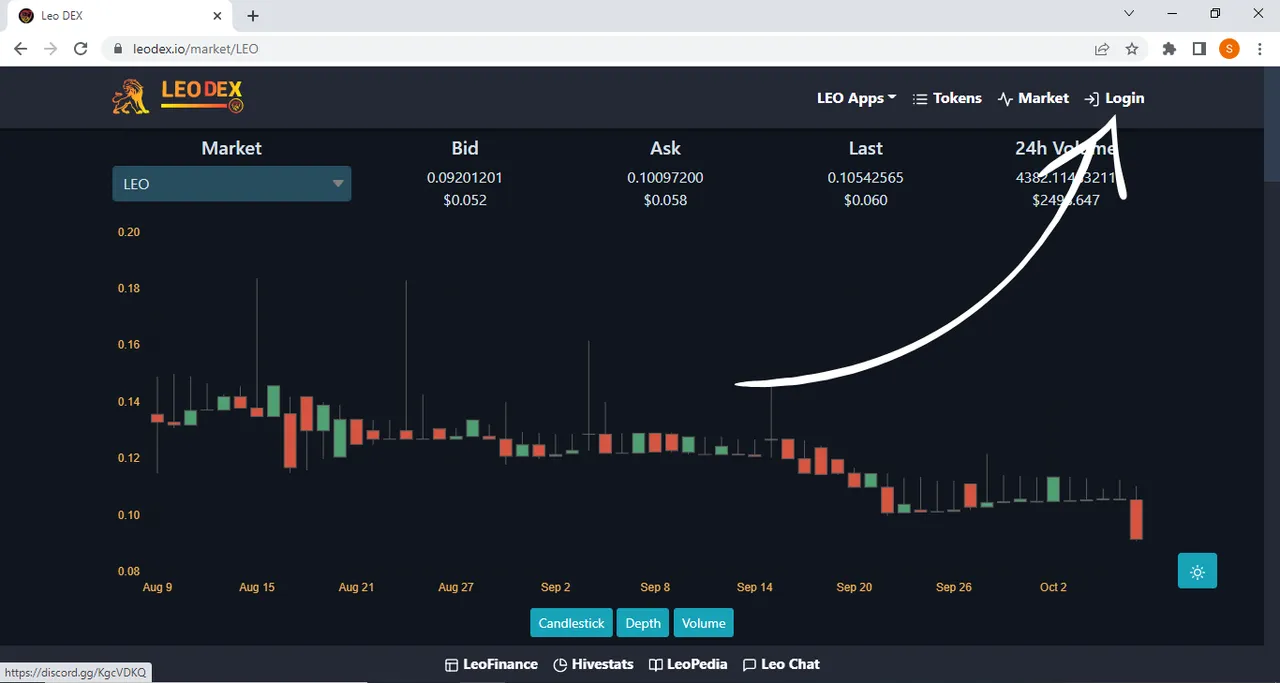This screenshot has width=1280, height=683.
Task: Open the Market page
Action: [1033, 98]
